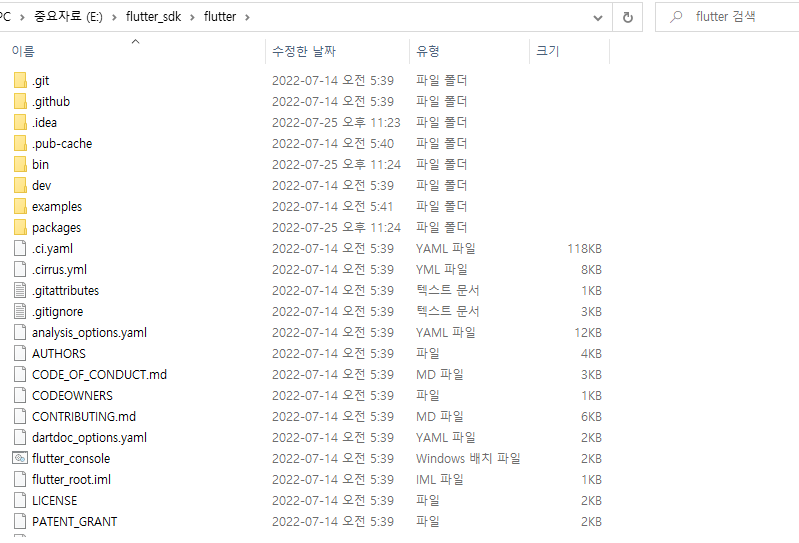The image size is (799, 543).
Task: Sort by the 크기 column header
Action: point(548,51)
